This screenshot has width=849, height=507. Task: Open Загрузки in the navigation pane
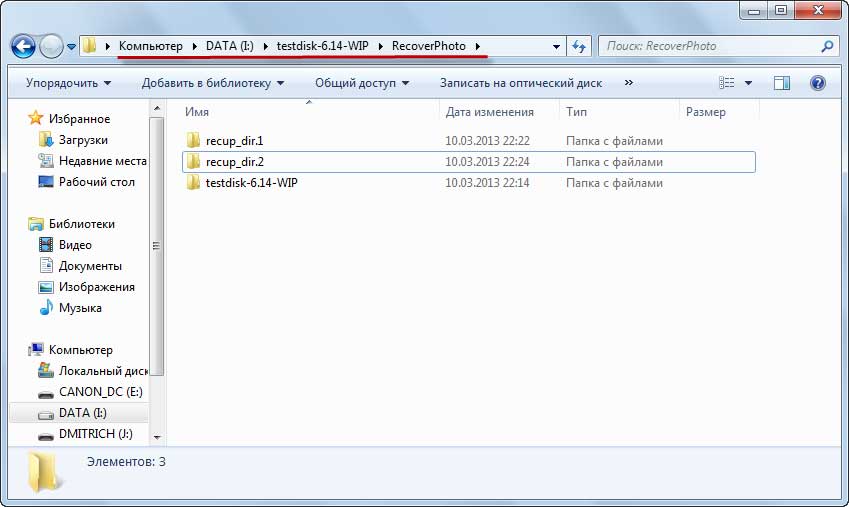[83, 140]
